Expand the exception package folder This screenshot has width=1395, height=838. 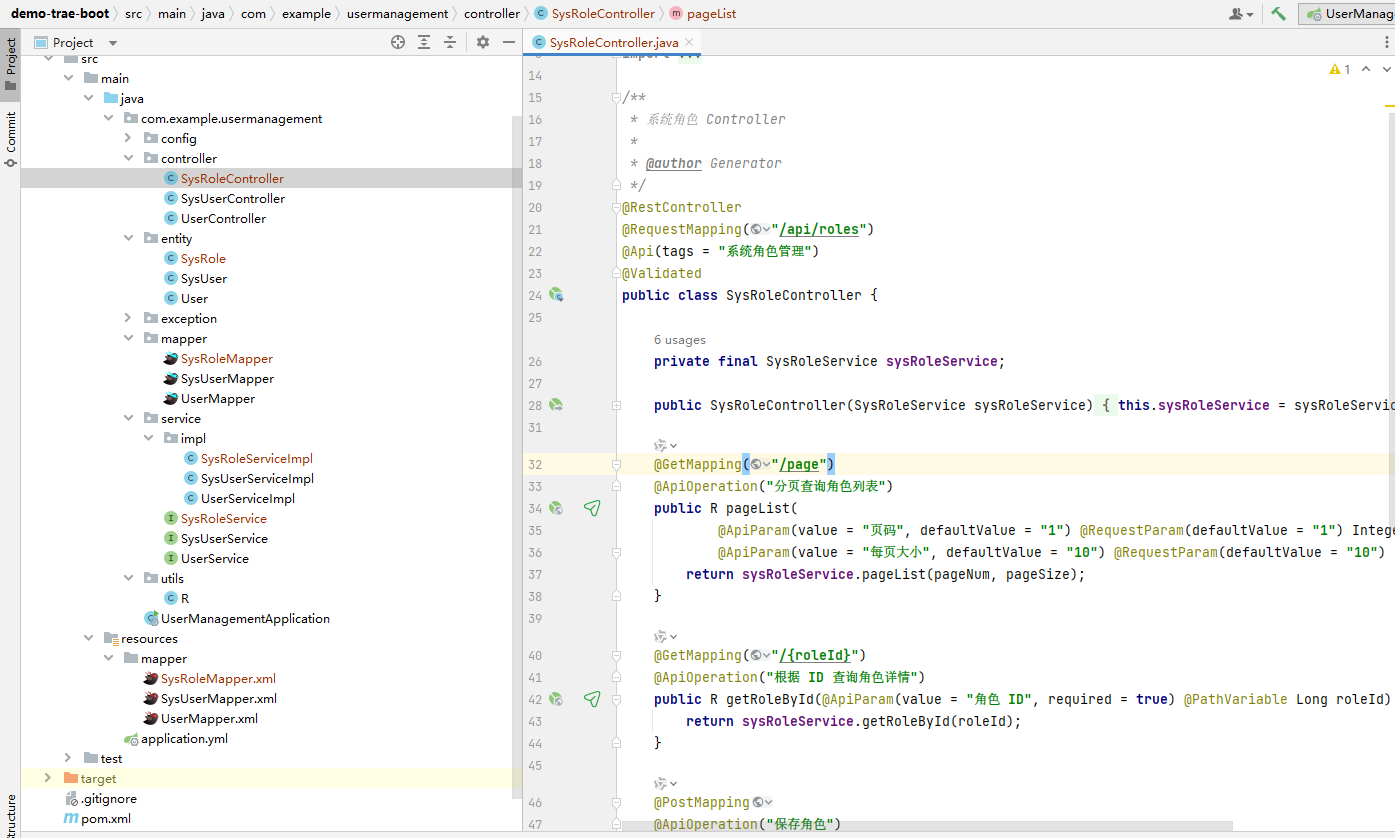tap(128, 318)
